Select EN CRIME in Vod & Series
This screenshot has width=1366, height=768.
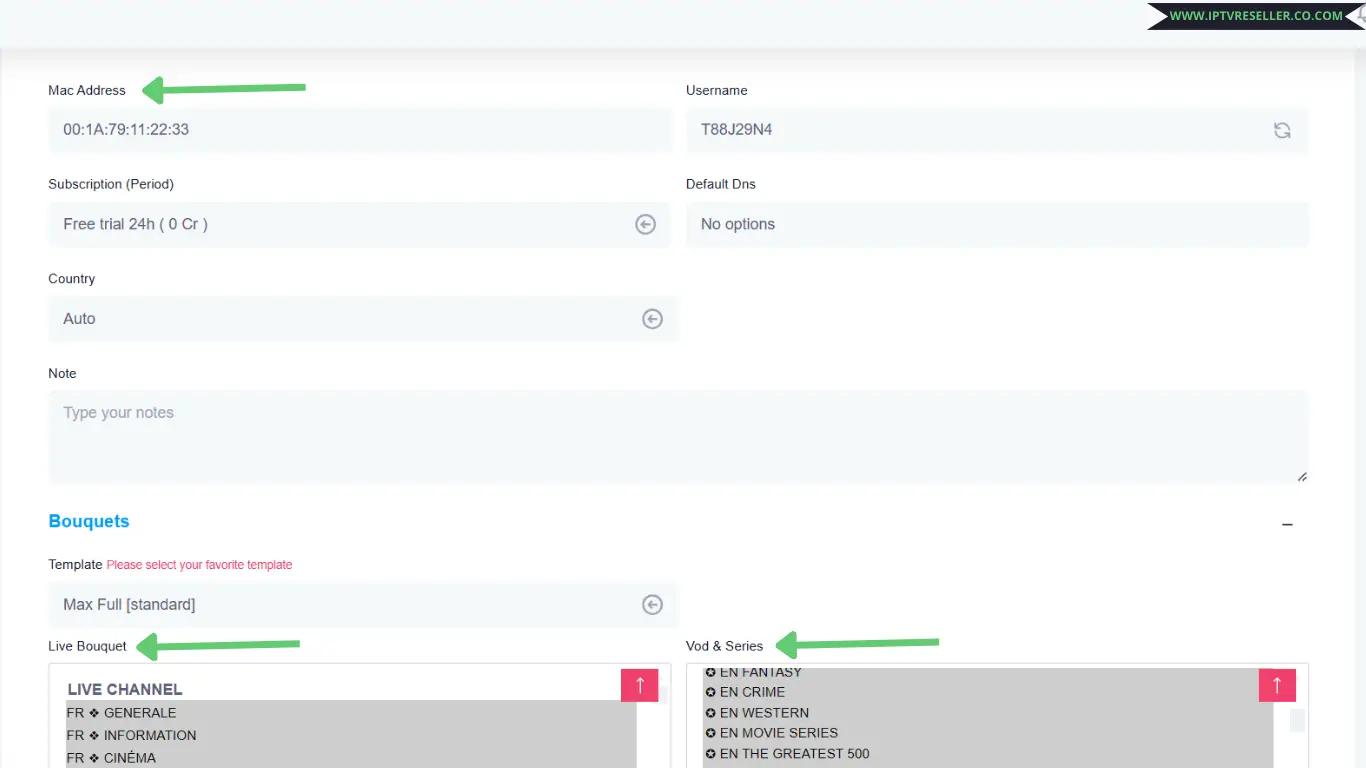coord(752,692)
